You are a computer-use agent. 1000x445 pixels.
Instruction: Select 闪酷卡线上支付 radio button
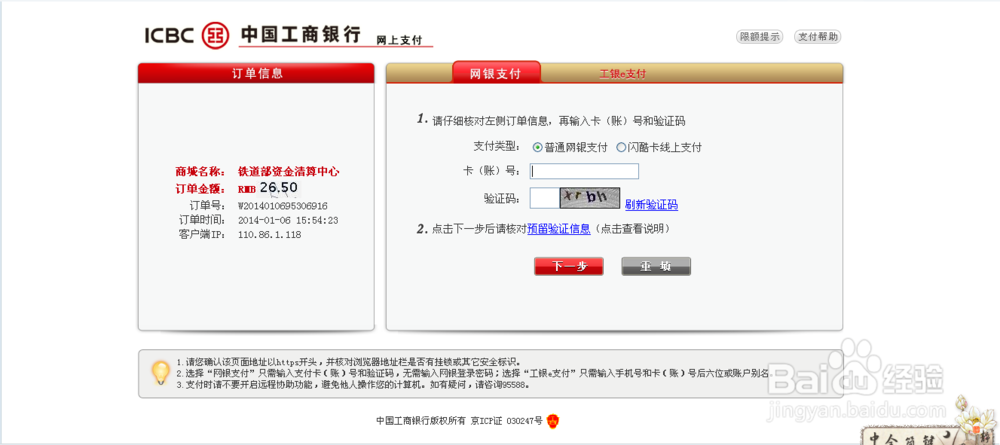coord(621,147)
